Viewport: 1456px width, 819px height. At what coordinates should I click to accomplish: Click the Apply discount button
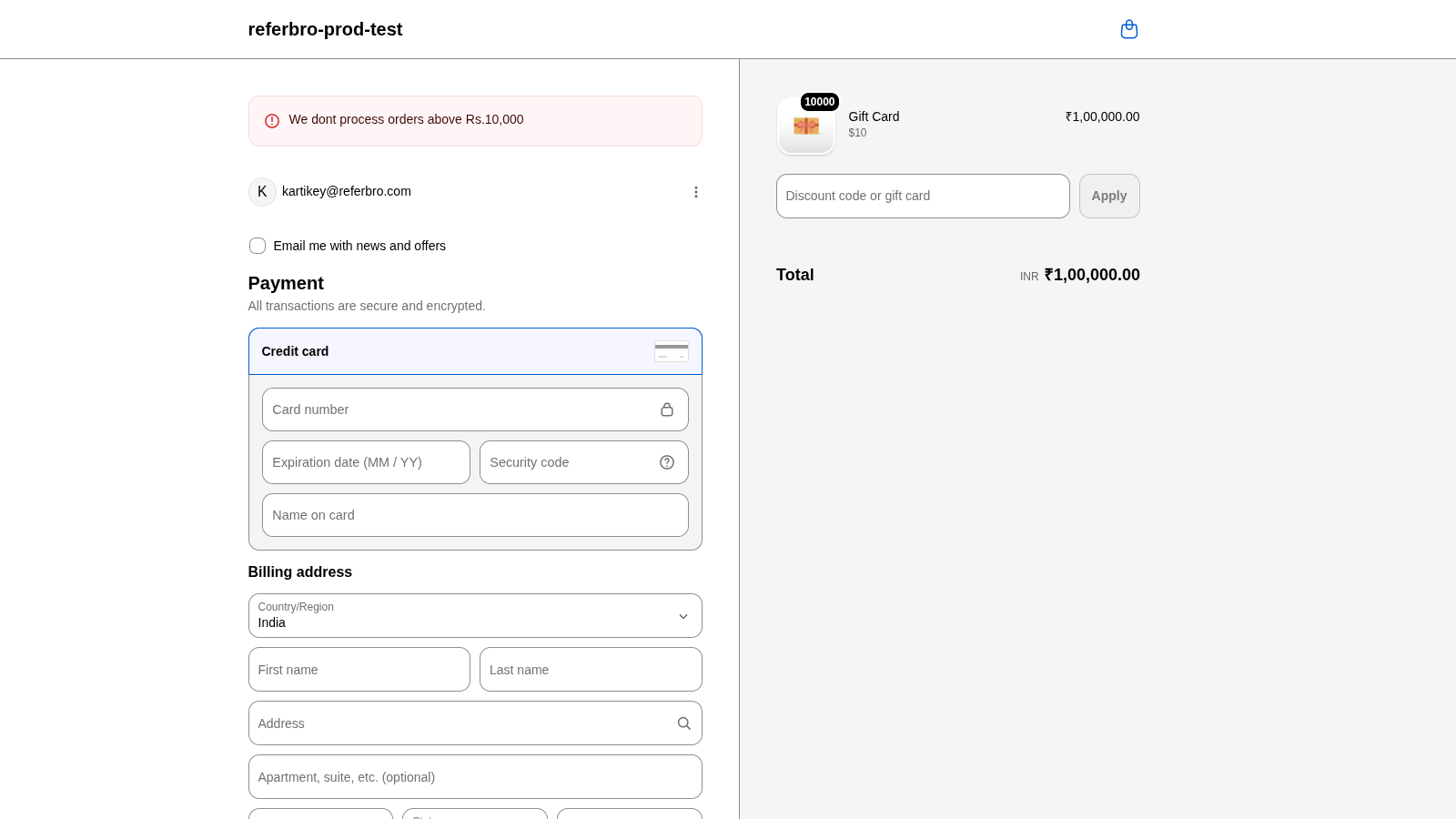(1109, 196)
